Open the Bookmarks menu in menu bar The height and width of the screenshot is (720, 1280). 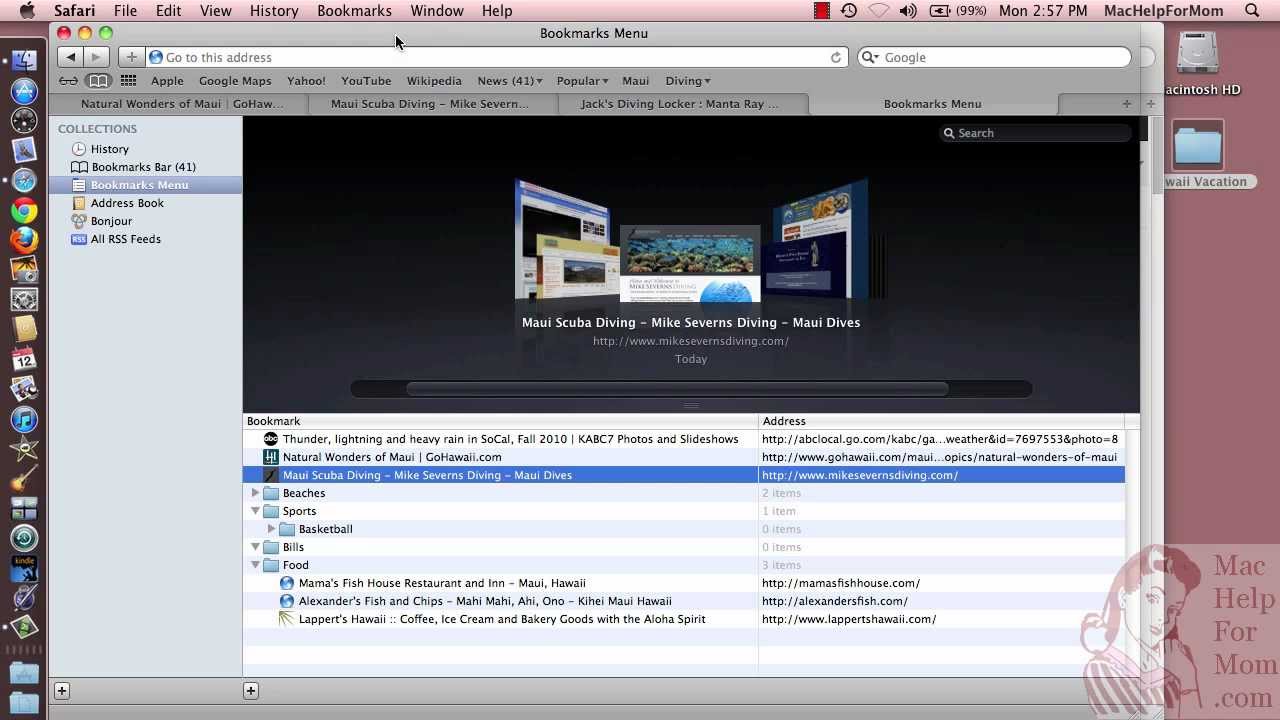point(354,11)
